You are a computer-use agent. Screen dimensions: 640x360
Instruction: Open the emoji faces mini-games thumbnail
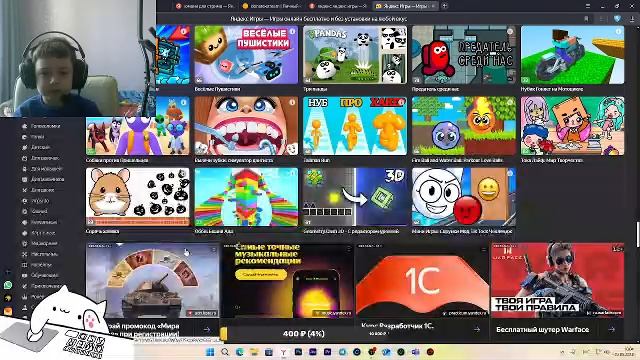coord(464,197)
